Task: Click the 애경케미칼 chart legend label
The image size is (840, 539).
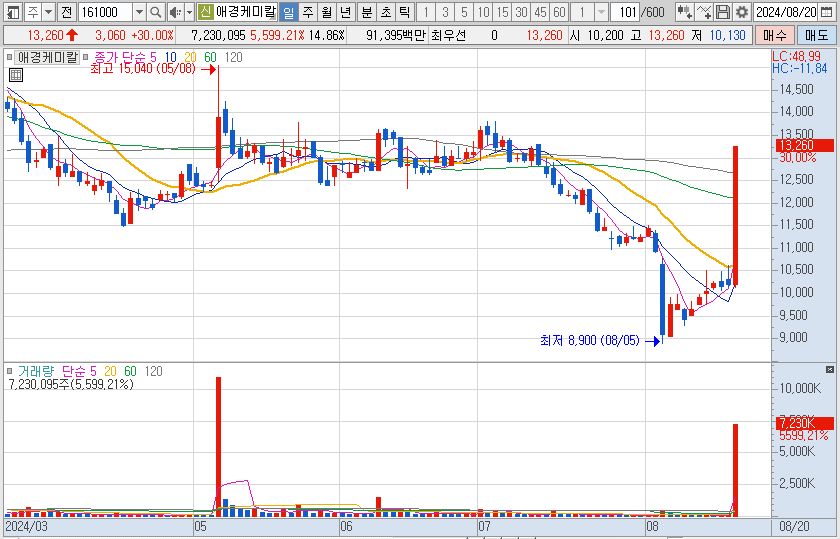Action: point(47,57)
